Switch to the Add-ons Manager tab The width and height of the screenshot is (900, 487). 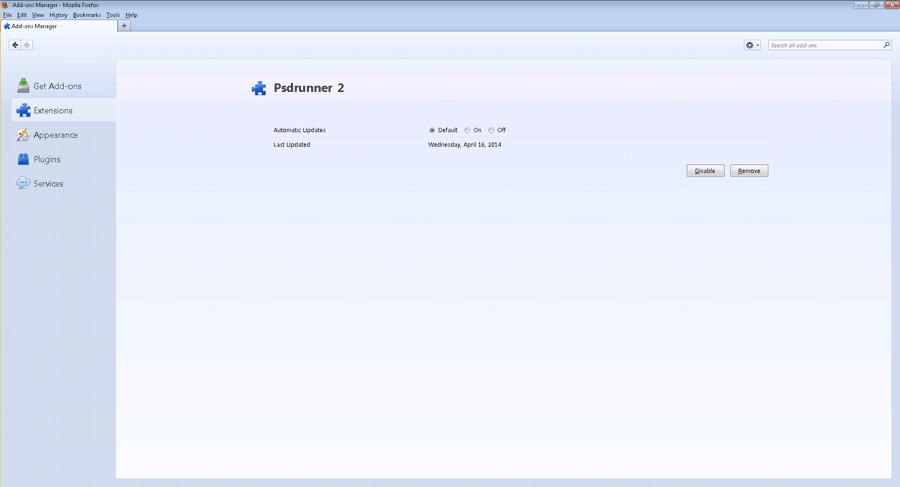click(58, 26)
